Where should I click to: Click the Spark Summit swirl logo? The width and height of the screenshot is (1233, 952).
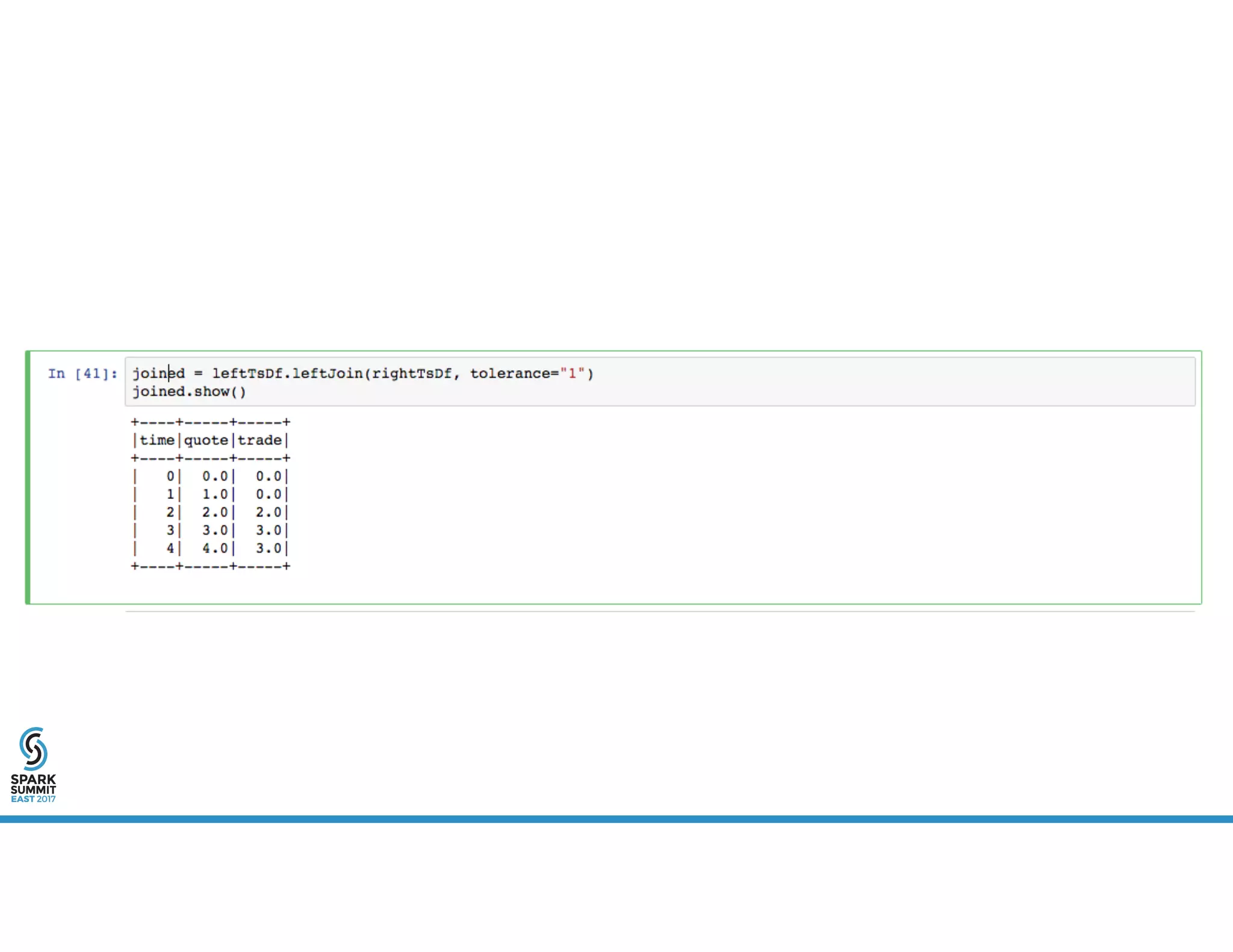coord(33,749)
